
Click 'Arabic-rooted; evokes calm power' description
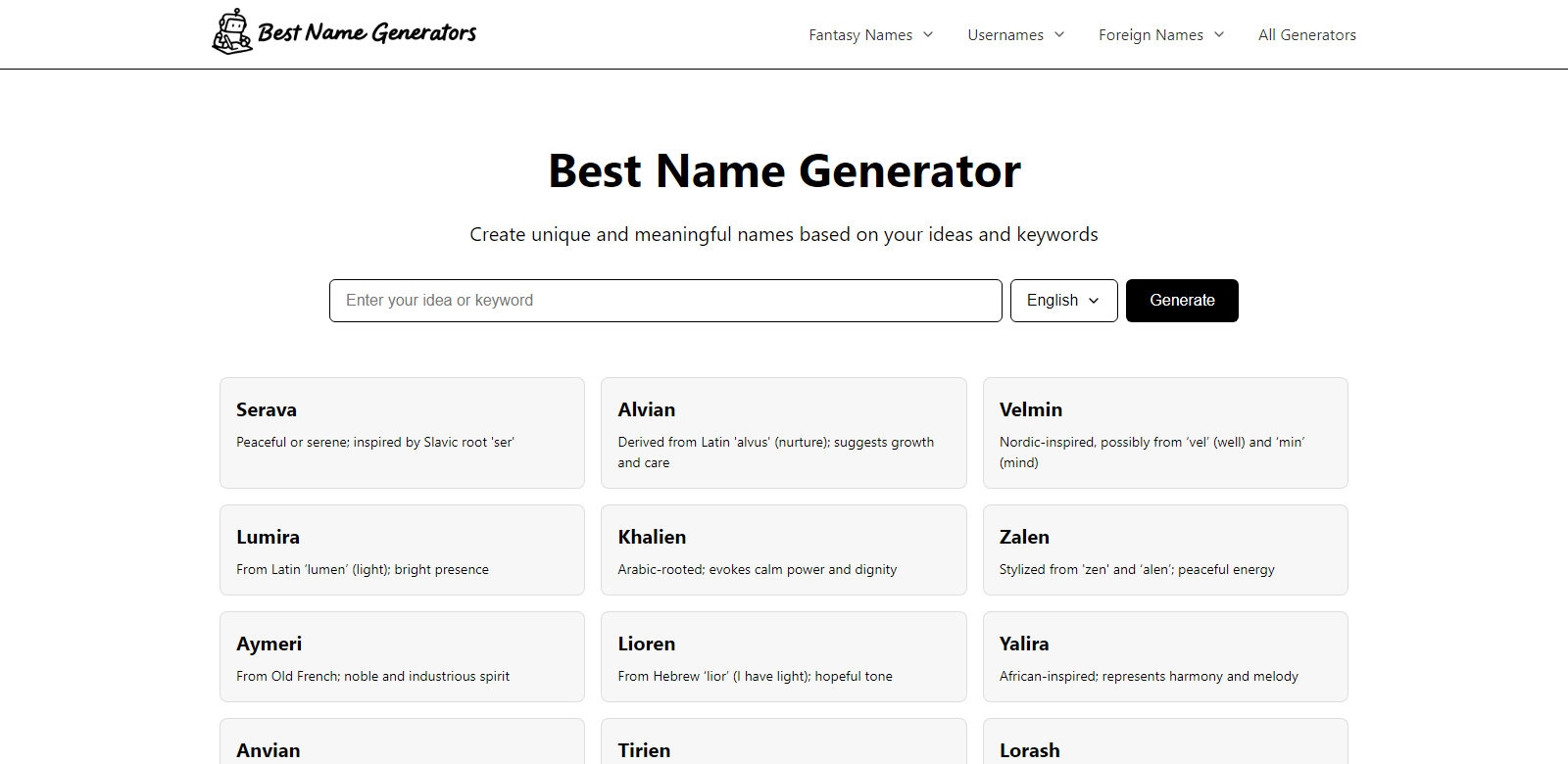[758, 570]
